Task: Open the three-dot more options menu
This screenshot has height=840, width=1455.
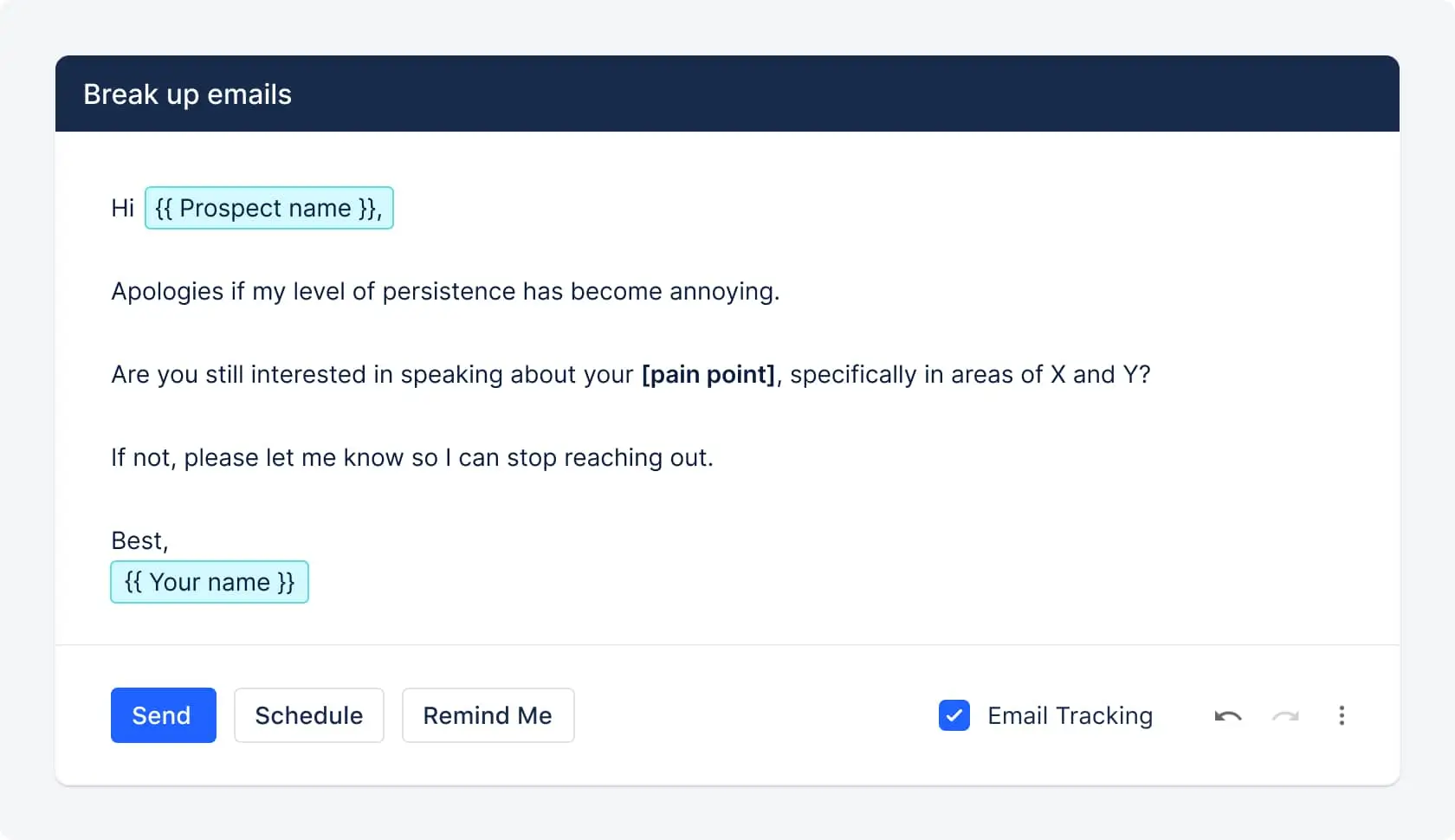Action: (1342, 715)
